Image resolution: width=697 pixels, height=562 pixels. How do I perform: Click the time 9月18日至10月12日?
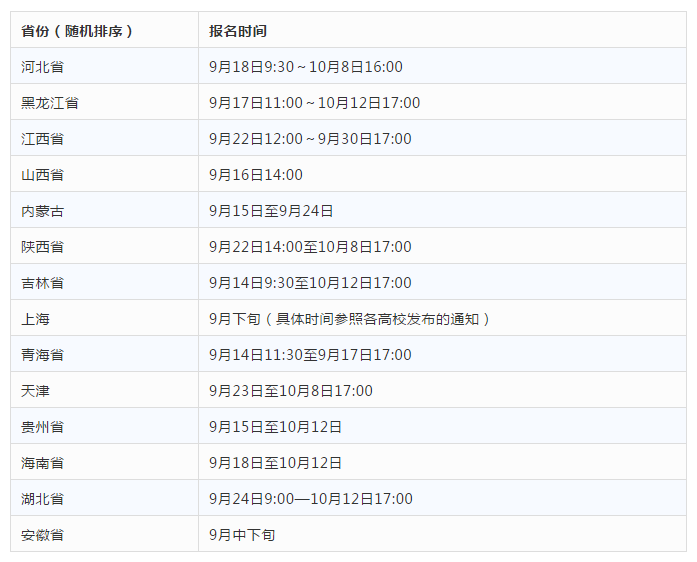point(276,463)
